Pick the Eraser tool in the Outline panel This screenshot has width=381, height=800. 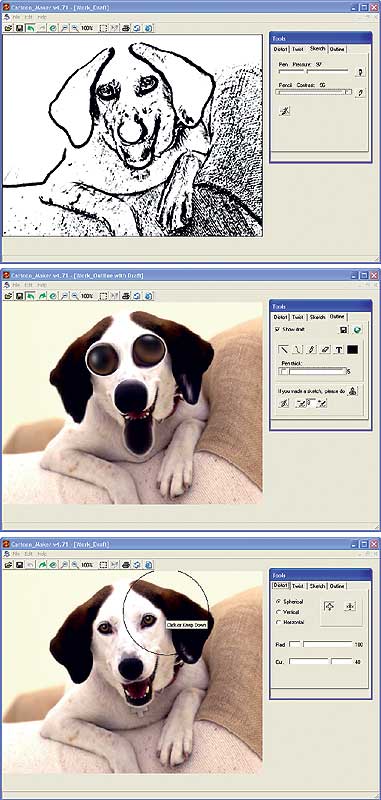coord(325,349)
